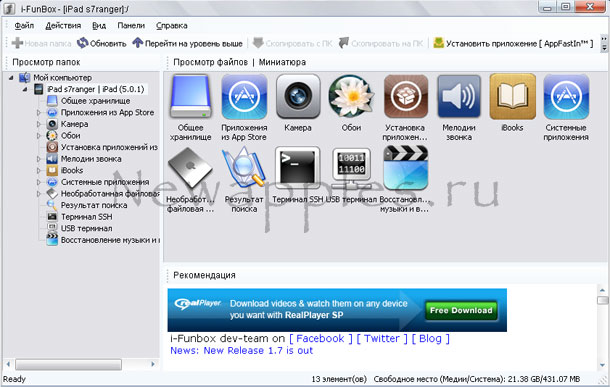Image resolution: width=610 pixels, height=387 pixels.
Task: Open the Справка menu
Action: coord(172,26)
